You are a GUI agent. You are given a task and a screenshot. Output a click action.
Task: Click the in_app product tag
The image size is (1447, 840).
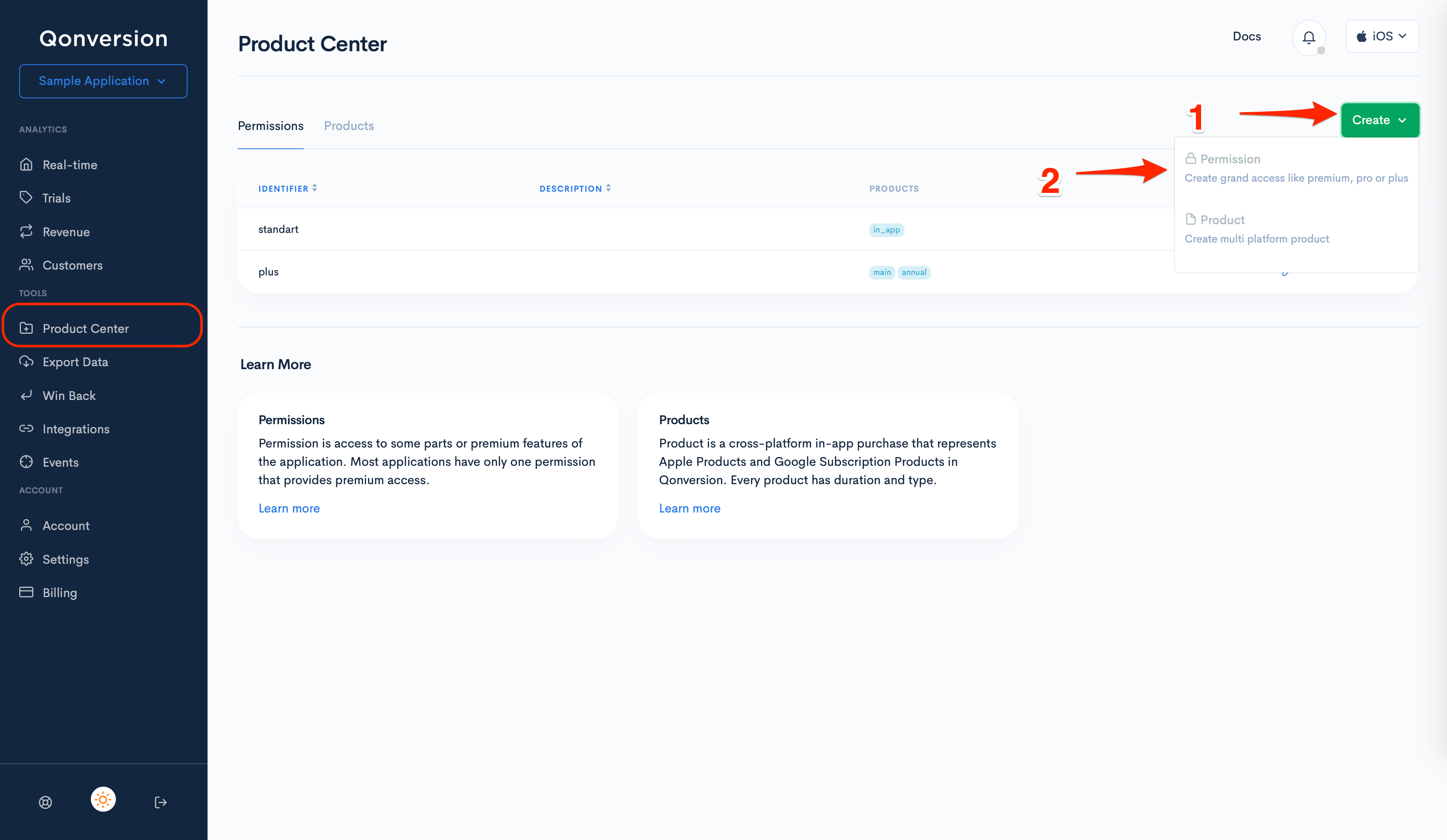coord(886,230)
